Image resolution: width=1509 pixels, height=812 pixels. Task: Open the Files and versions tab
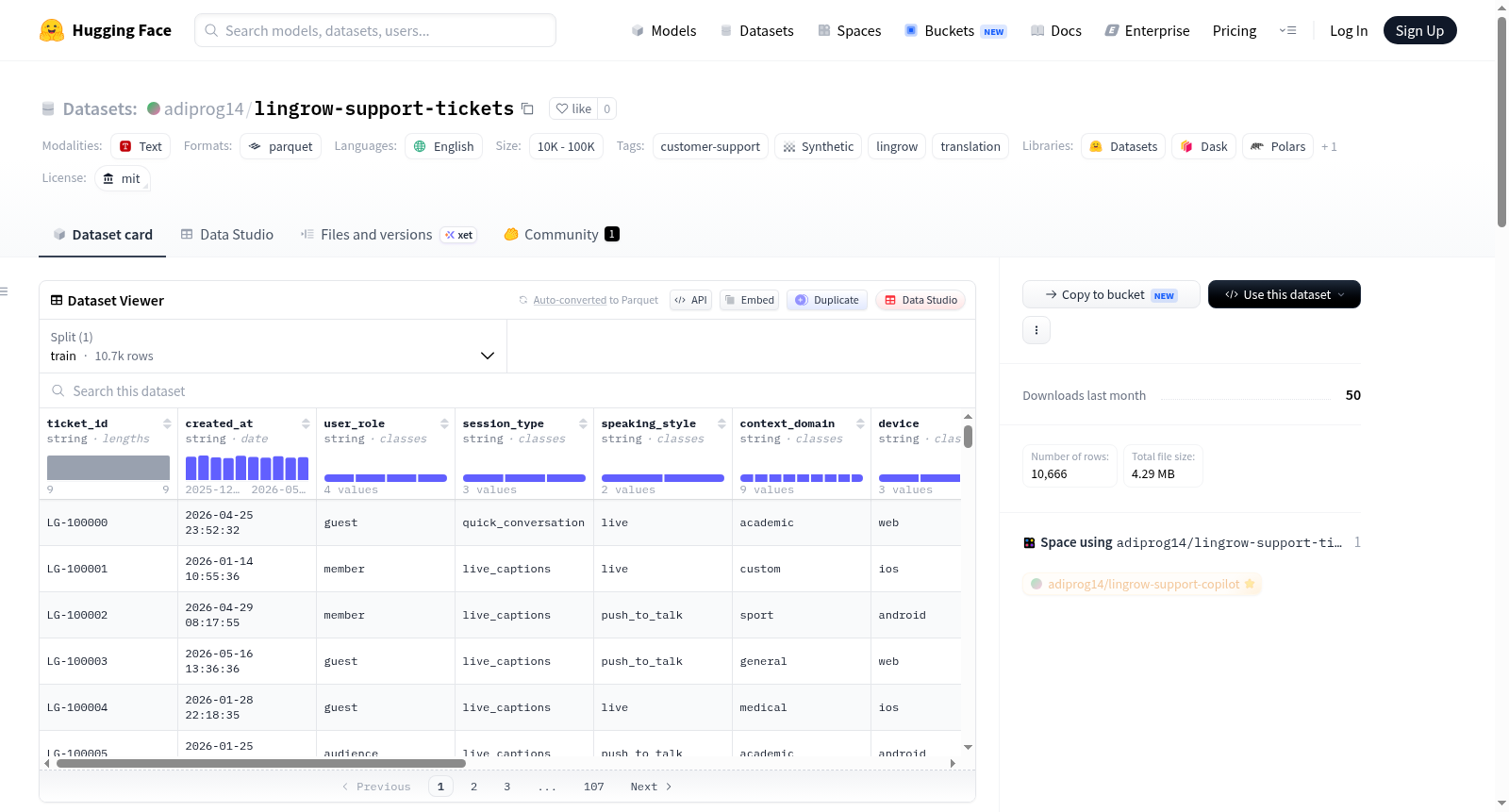389,235
